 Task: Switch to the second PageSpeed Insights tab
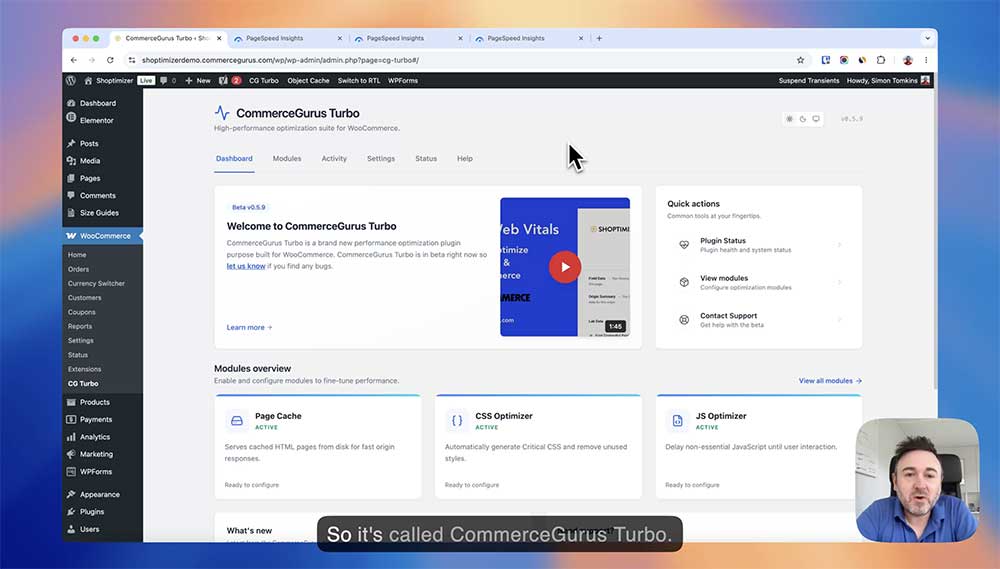click(406, 38)
